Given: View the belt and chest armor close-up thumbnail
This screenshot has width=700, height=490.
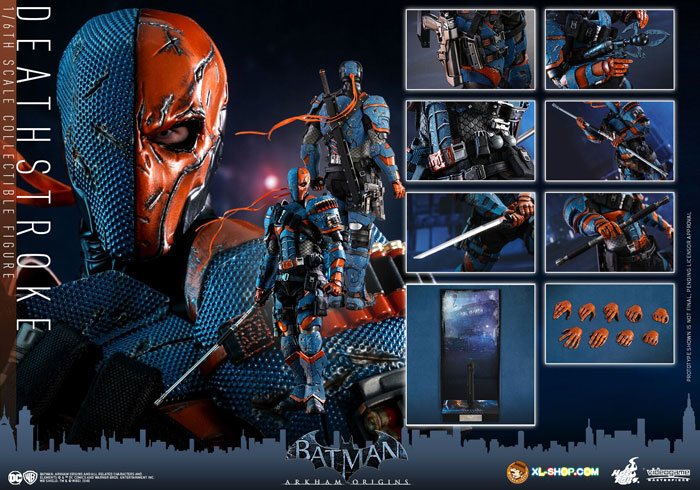Looking at the screenshot, I should [471, 141].
